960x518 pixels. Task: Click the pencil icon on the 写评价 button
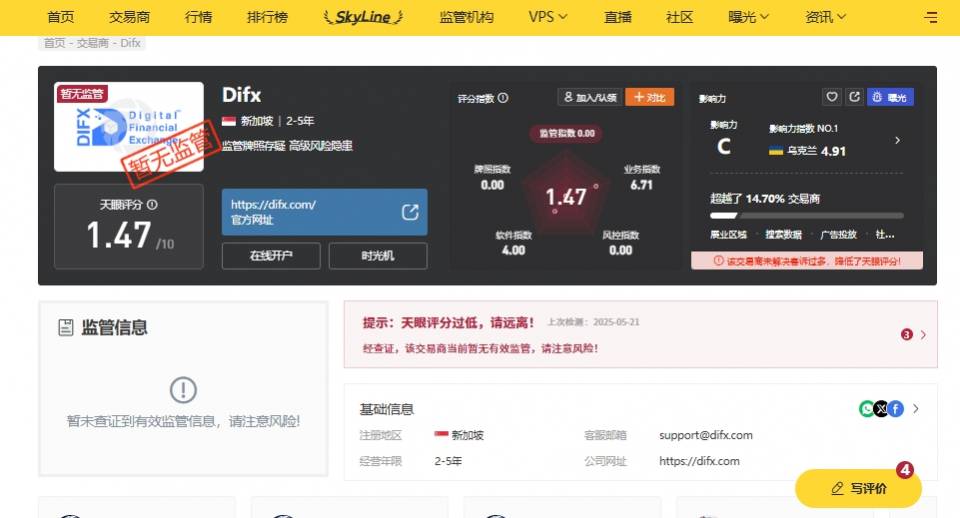click(837, 489)
